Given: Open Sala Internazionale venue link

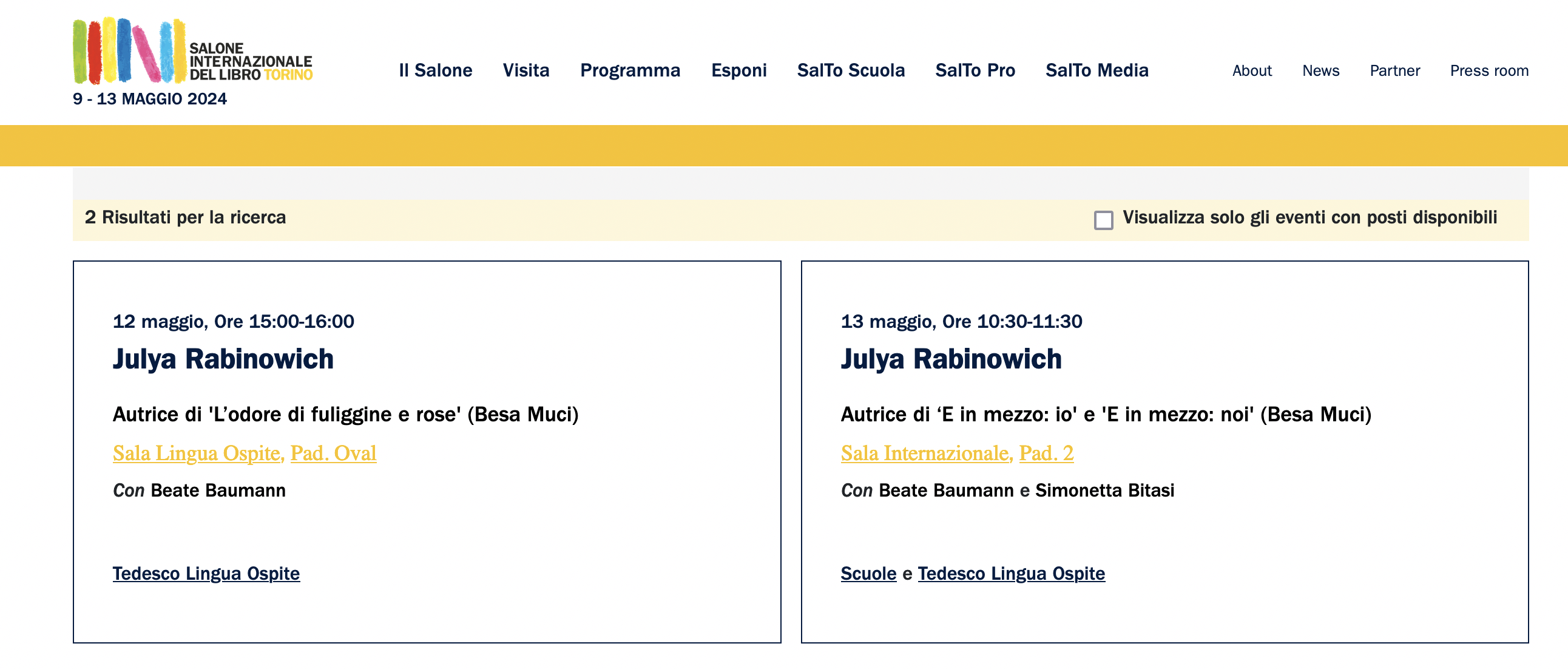Looking at the screenshot, I should point(925,453).
